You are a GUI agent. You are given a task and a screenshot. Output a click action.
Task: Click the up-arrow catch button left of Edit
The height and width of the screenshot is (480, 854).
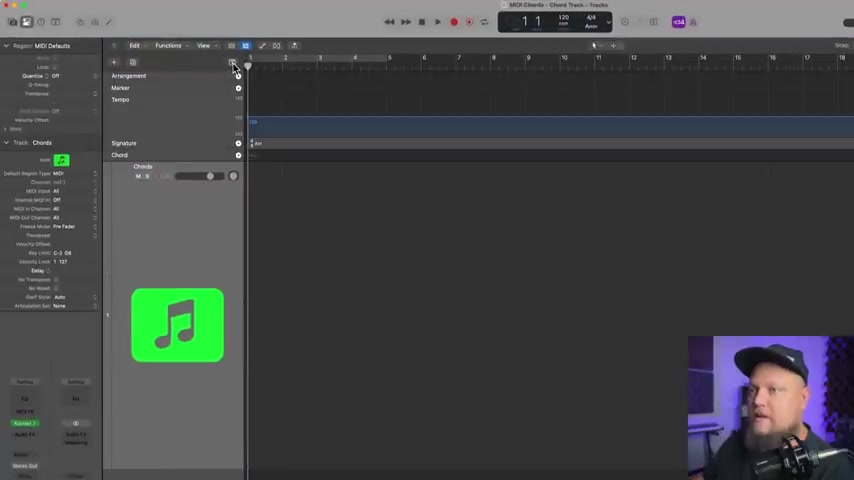coord(114,46)
